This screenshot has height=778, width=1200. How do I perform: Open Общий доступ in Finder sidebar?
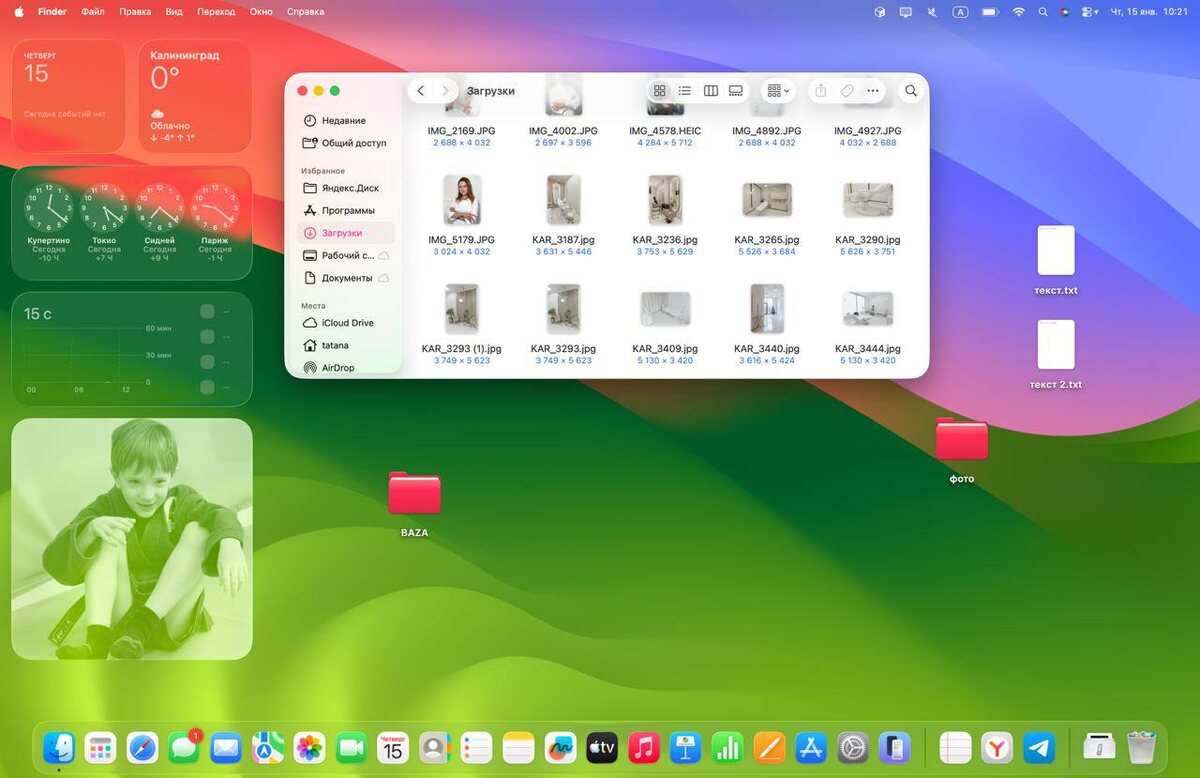pyautogui.click(x=347, y=143)
